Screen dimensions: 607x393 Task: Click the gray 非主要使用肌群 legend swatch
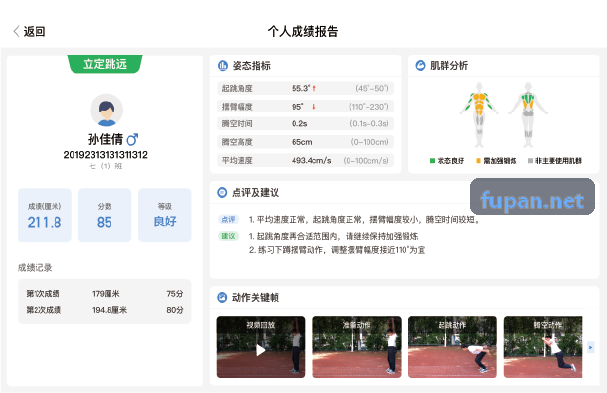click(x=530, y=161)
